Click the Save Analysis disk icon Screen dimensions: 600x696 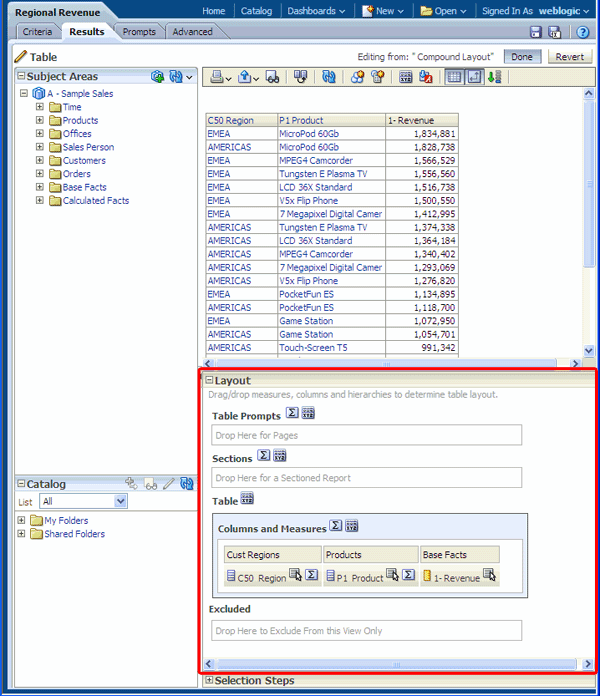coord(536,32)
